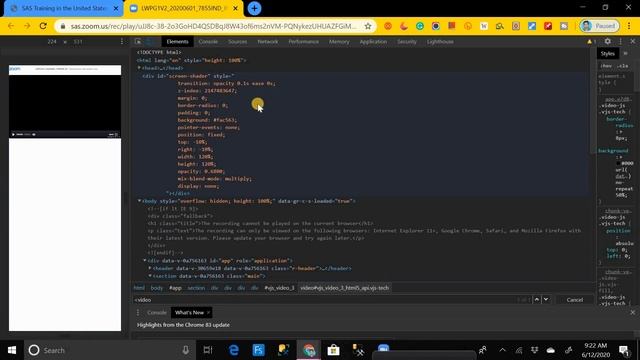Switch to the Console panel tab
This screenshot has width=640, height=360.
coord(208,42)
